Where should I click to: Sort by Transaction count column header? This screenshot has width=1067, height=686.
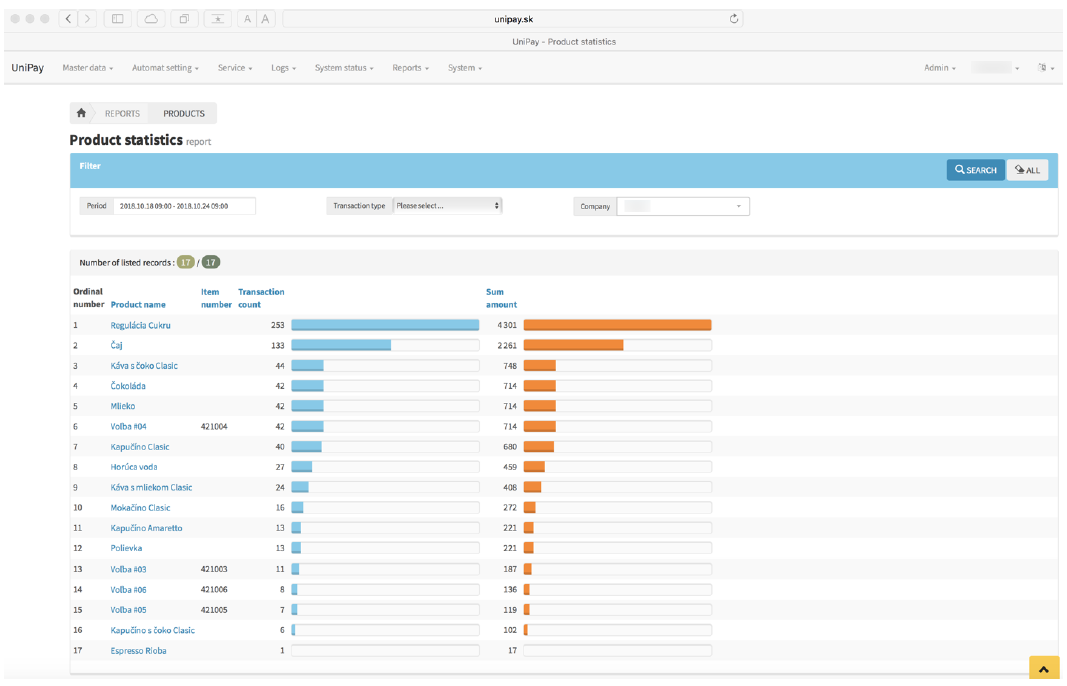(x=260, y=298)
